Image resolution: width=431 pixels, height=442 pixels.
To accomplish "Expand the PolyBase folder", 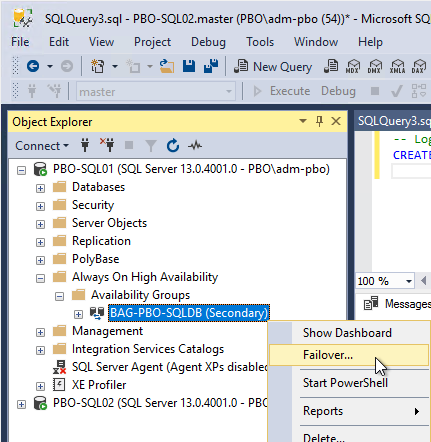I will click(40, 260).
